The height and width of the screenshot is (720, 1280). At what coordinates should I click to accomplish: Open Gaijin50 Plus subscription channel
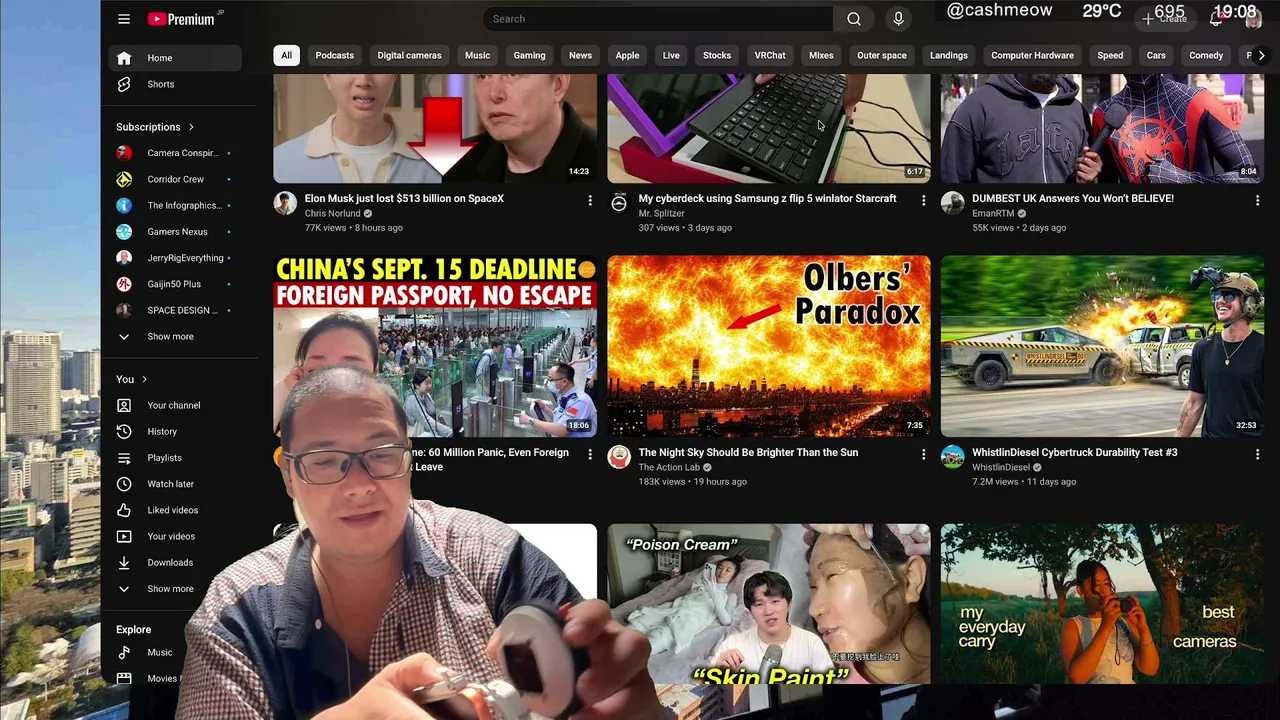(175, 284)
